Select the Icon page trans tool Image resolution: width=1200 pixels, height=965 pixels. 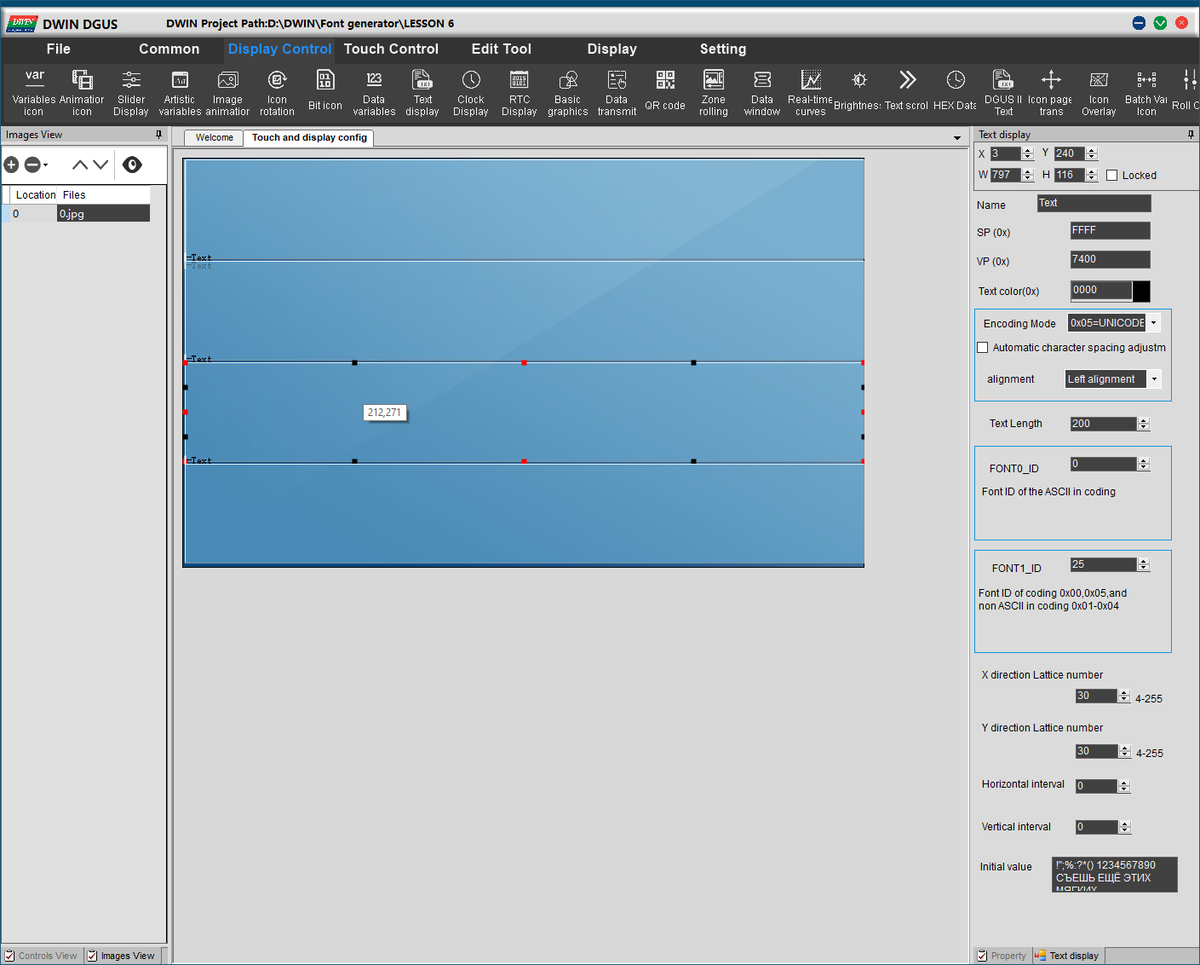click(x=1051, y=92)
